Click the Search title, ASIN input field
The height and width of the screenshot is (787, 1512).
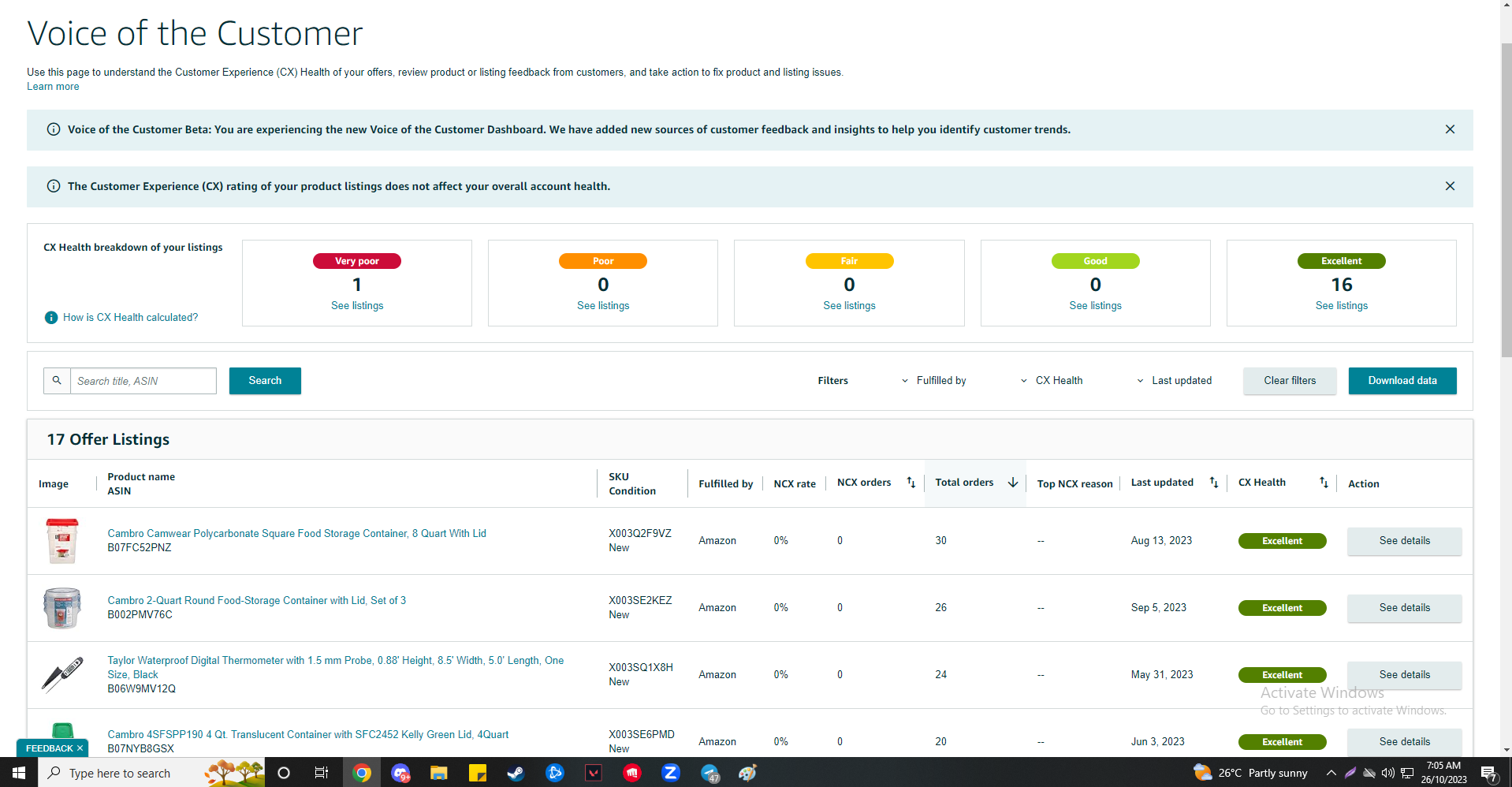pos(143,380)
